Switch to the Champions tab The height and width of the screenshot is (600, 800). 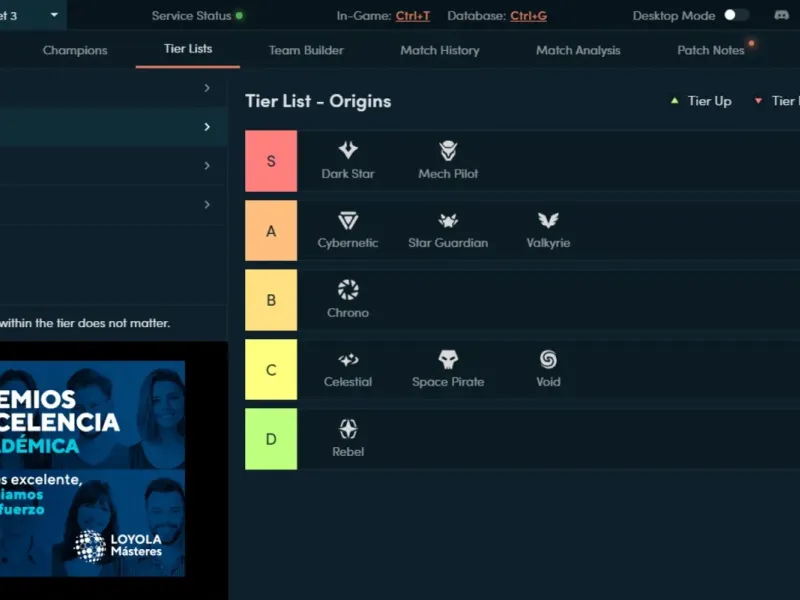point(75,51)
